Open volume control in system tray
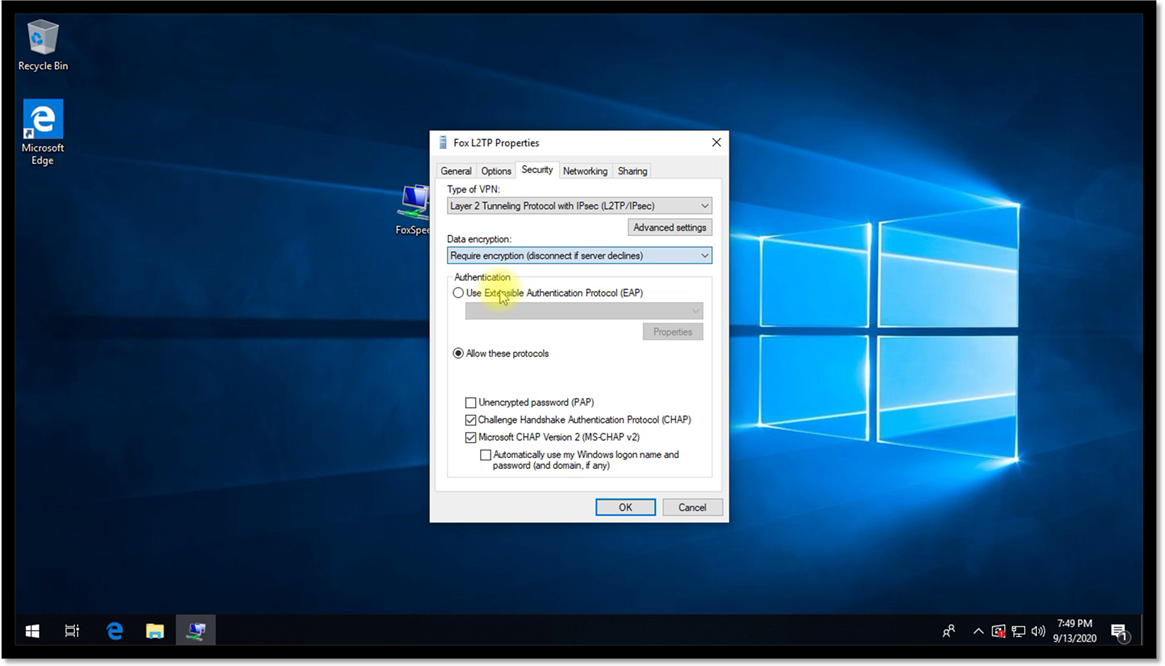1165x666 pixels. pyautogui.click(x=1038, y=631)
